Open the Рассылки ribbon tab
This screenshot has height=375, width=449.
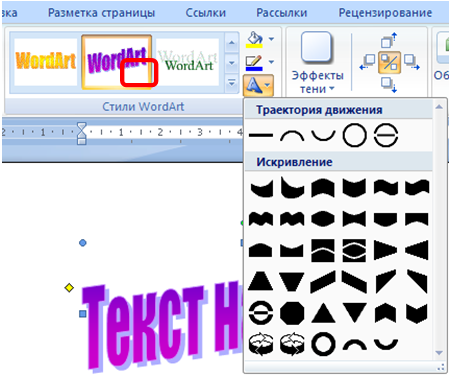(282, 13)
